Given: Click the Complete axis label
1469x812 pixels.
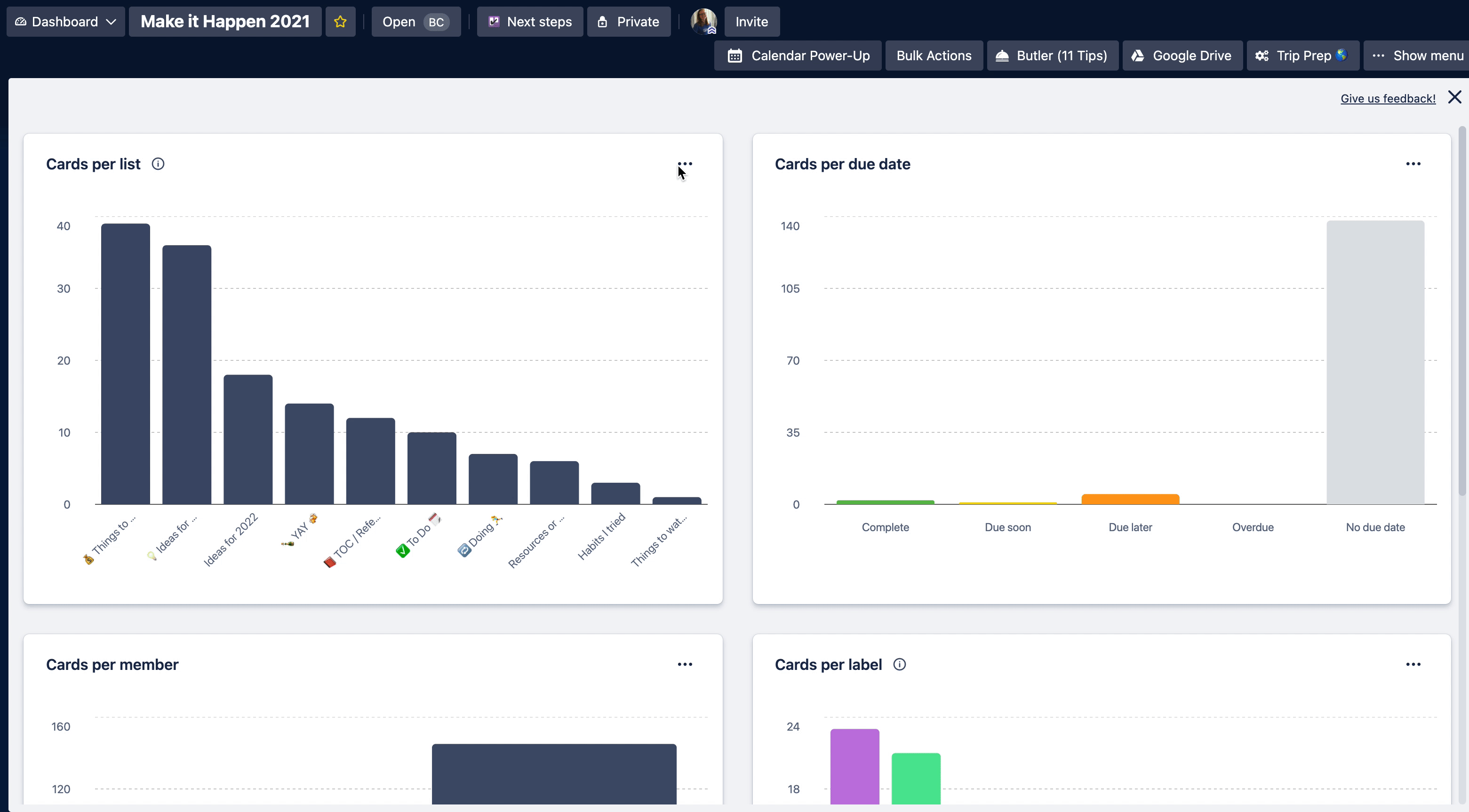Looking at the screenshot, I should (x=885, y=527).
